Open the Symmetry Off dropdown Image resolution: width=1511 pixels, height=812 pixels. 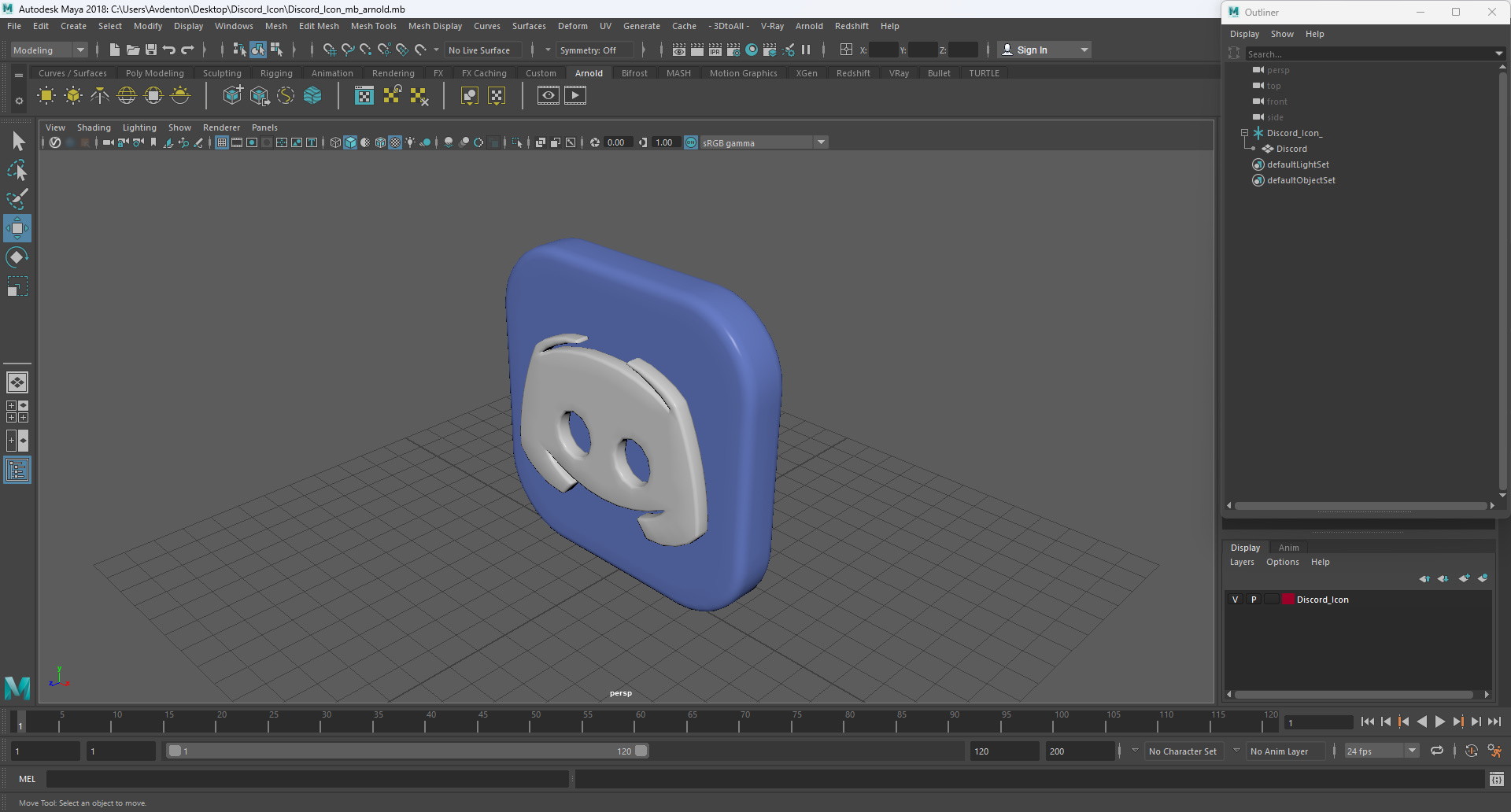click(593, 50)
